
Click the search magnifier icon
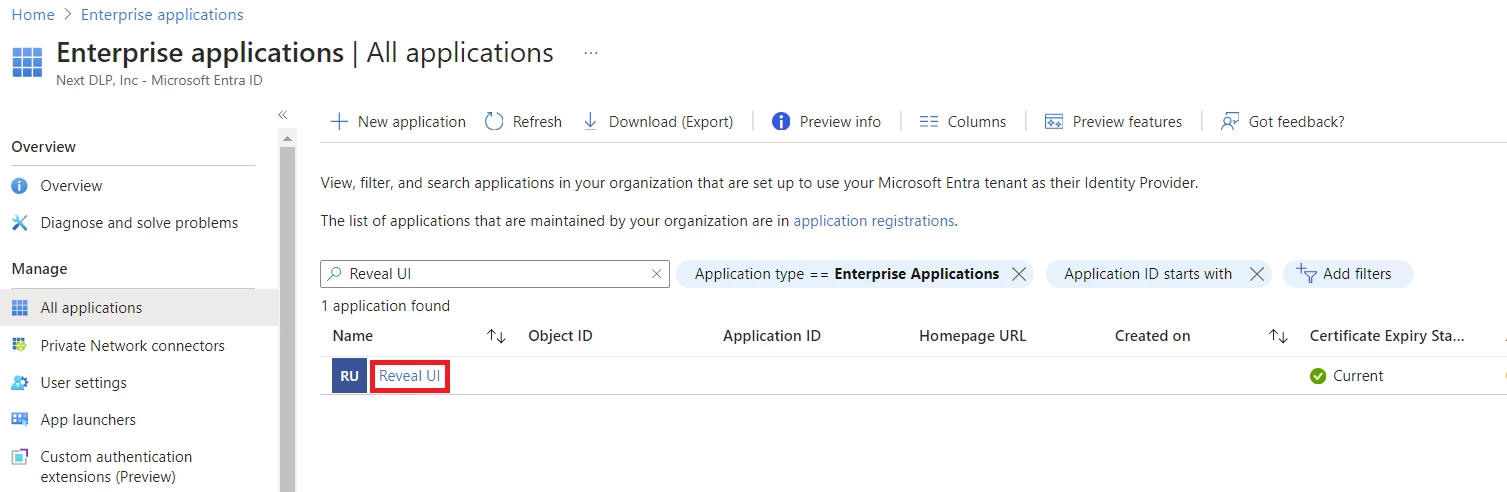click(x=334, y=274)
